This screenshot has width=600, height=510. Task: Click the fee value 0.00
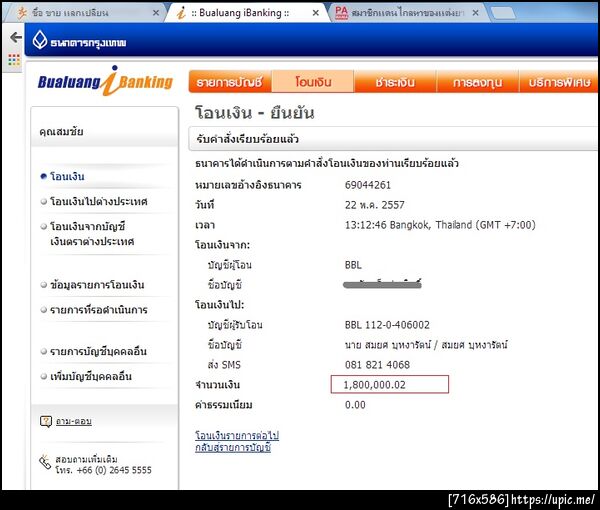coord(355,405)
